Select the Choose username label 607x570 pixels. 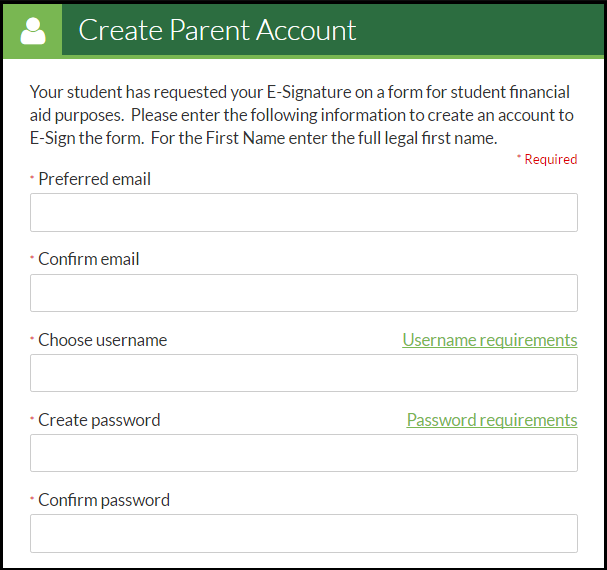click(102, 340)
